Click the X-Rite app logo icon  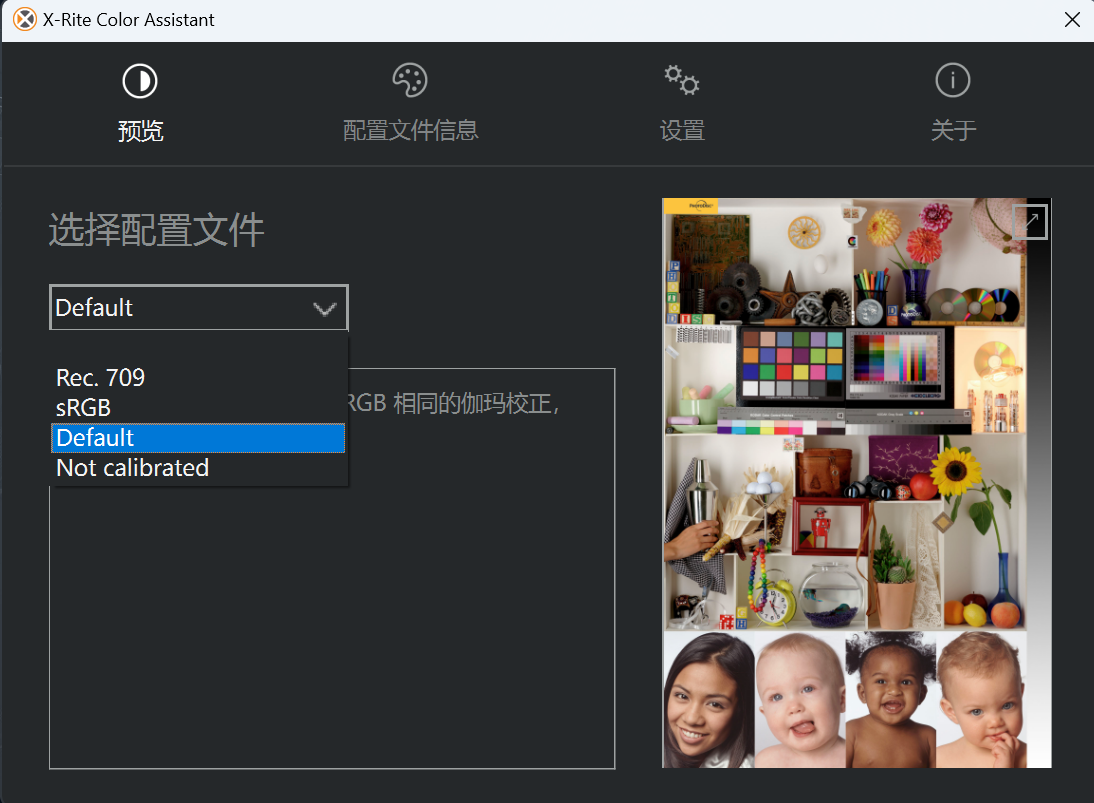(x=24, y=20)
